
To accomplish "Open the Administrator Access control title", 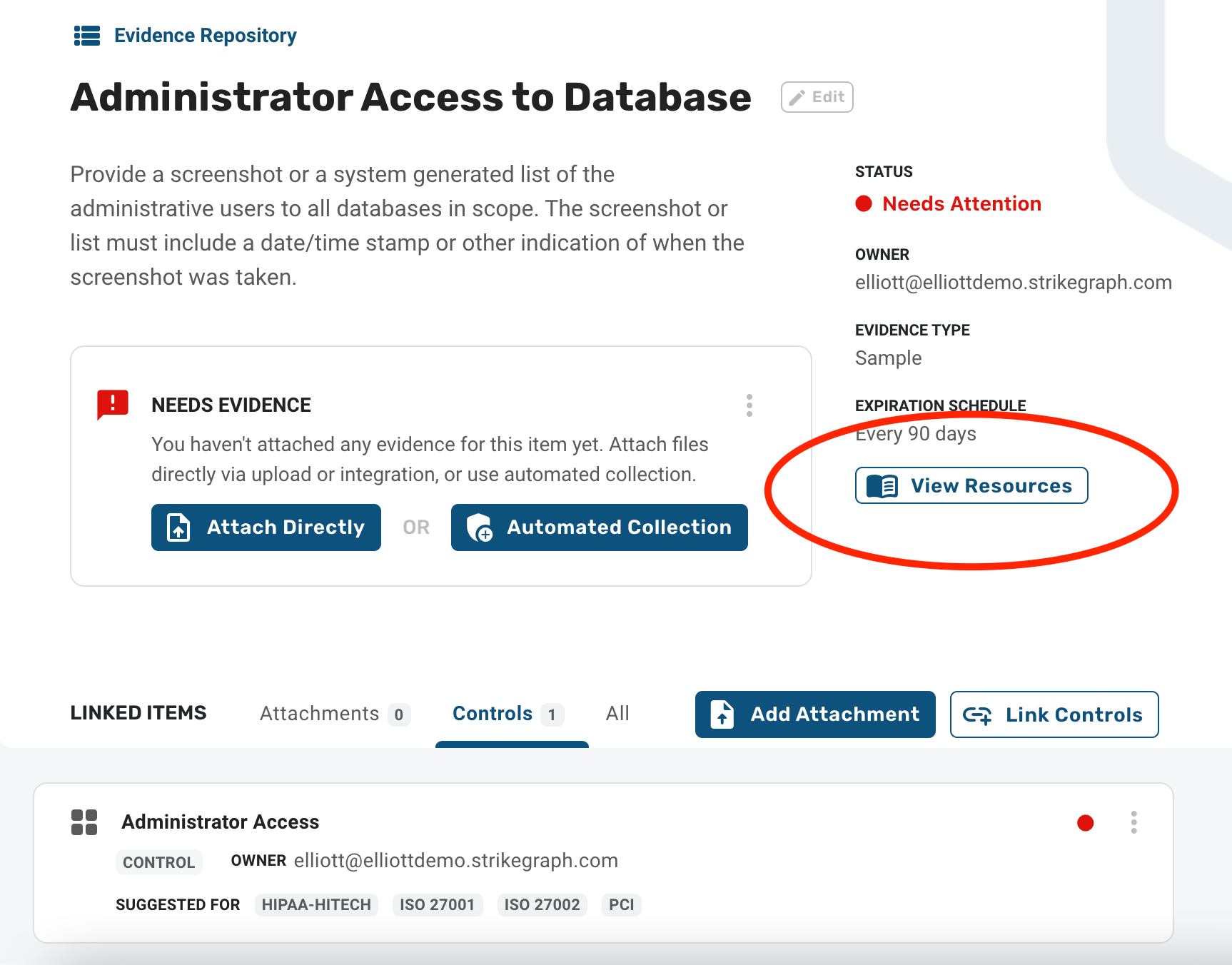I will 221,822.
